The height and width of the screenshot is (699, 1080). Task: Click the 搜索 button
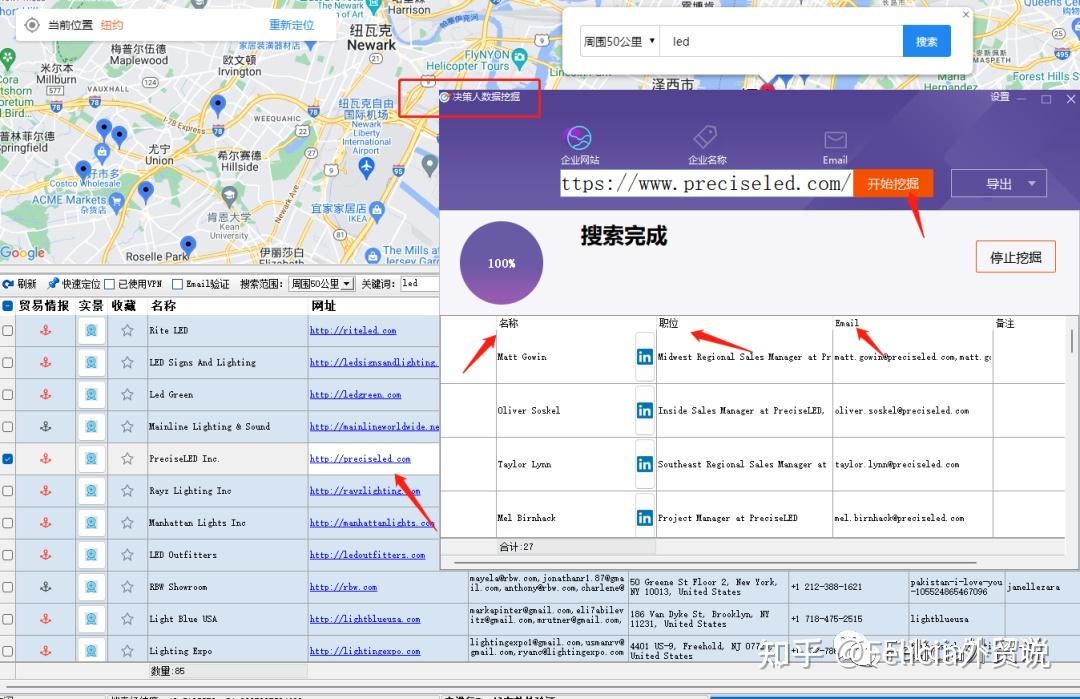point(926,41)
